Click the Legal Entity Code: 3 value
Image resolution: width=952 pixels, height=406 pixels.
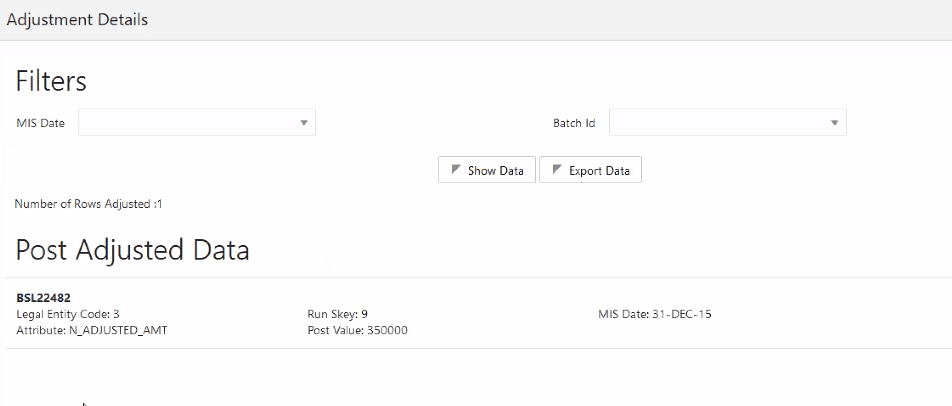[x=68, y=314]
